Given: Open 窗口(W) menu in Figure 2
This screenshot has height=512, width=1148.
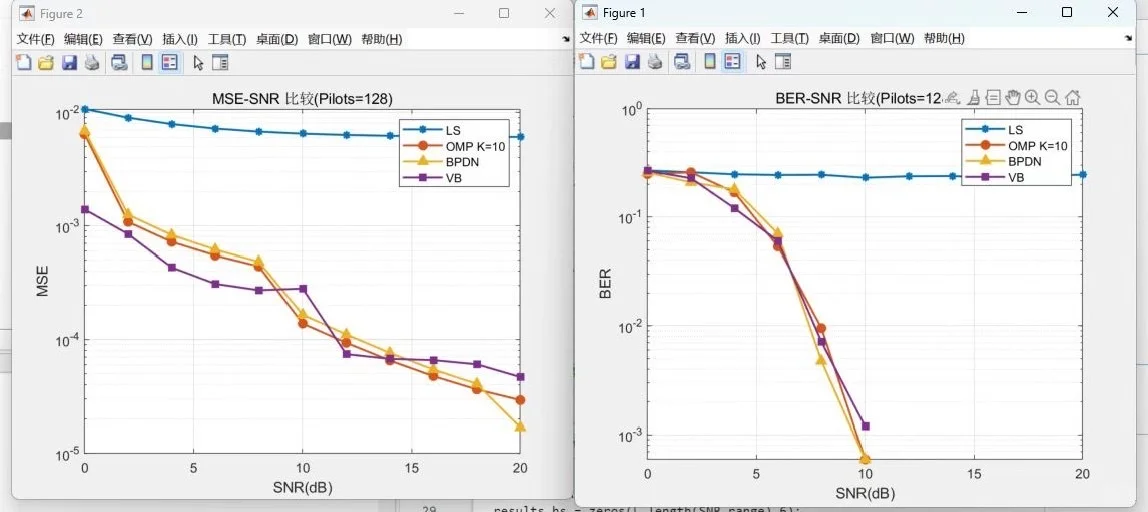Looking at the screenshot, I should [x=329, y=40].
